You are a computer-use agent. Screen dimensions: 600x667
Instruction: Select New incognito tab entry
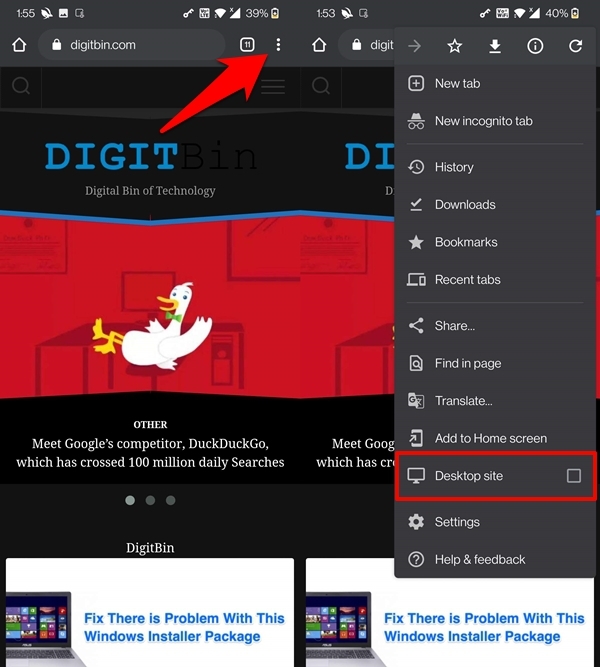[x=494, y=121]
